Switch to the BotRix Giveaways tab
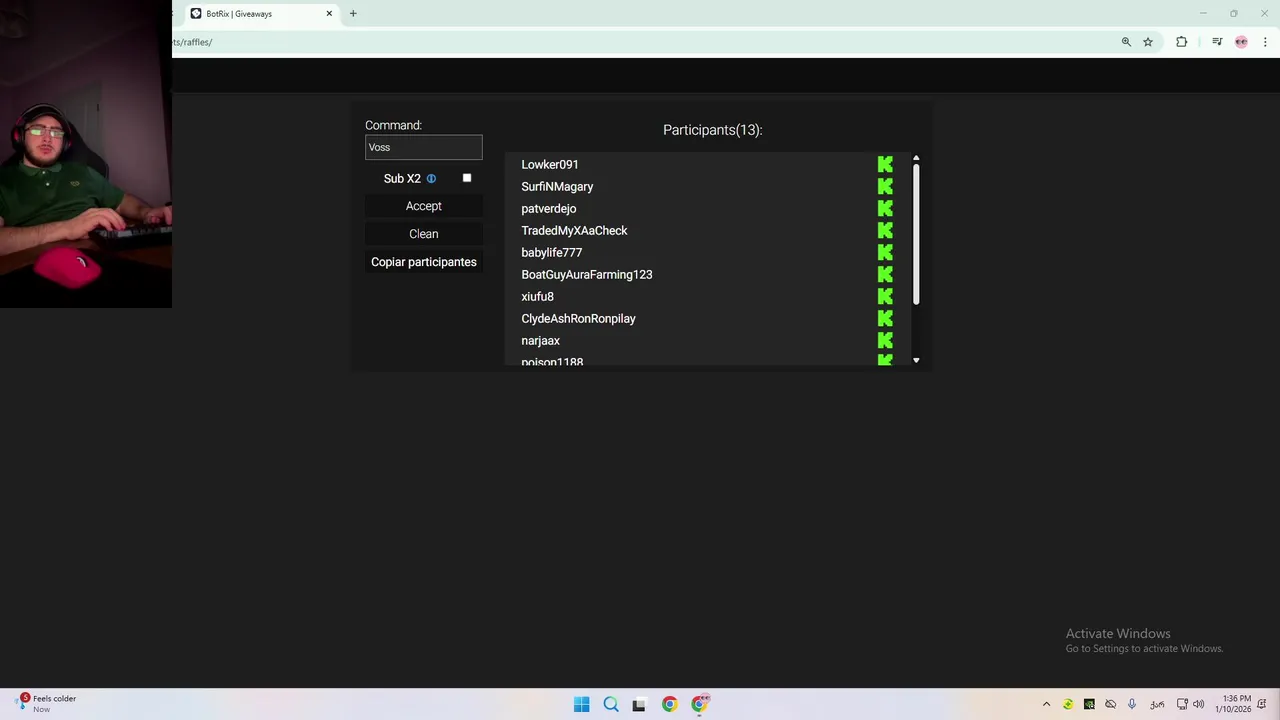 pyautogui.click(x=260, y=14)
